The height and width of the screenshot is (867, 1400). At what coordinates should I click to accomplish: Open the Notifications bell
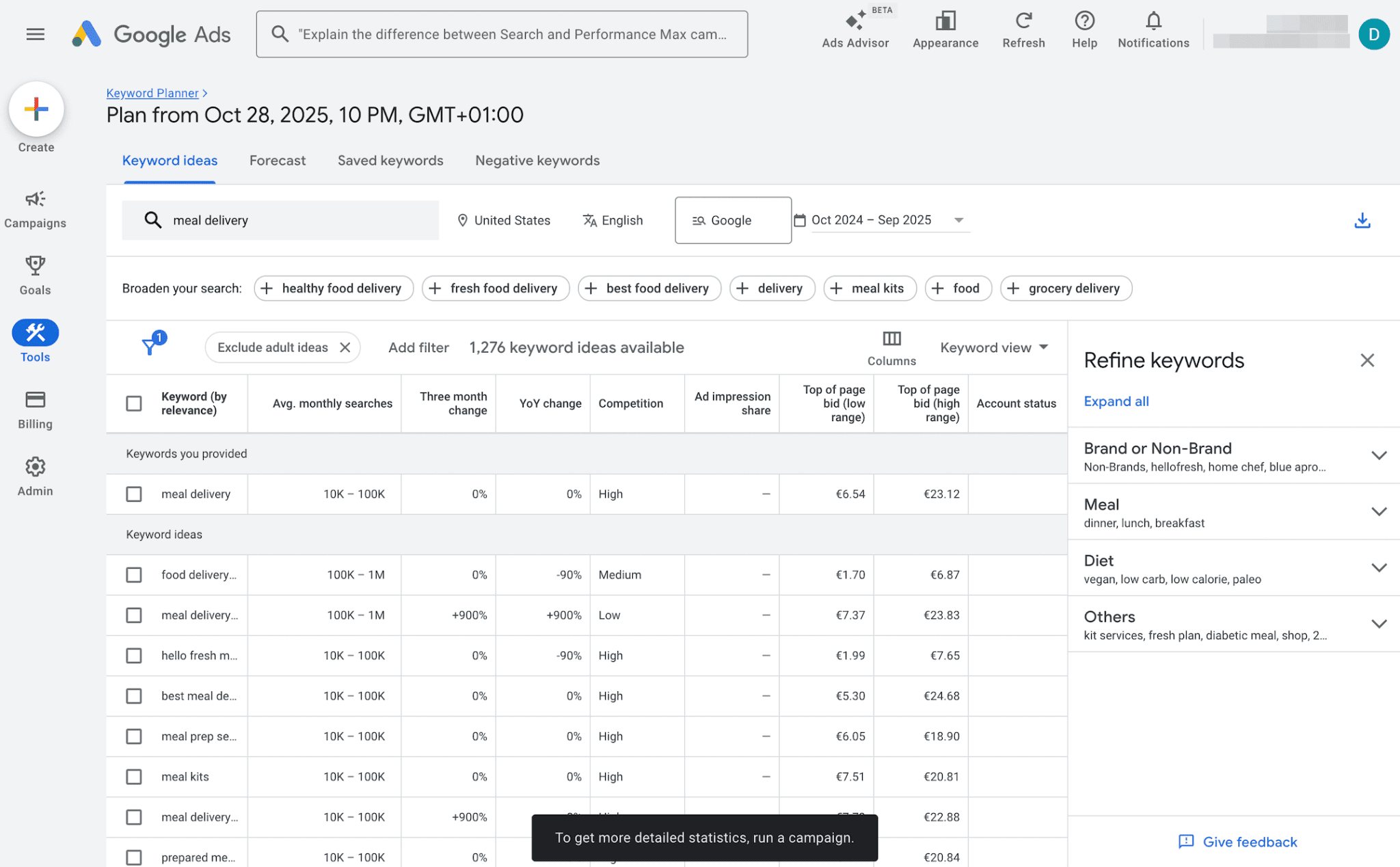[x=1153, y=22]
